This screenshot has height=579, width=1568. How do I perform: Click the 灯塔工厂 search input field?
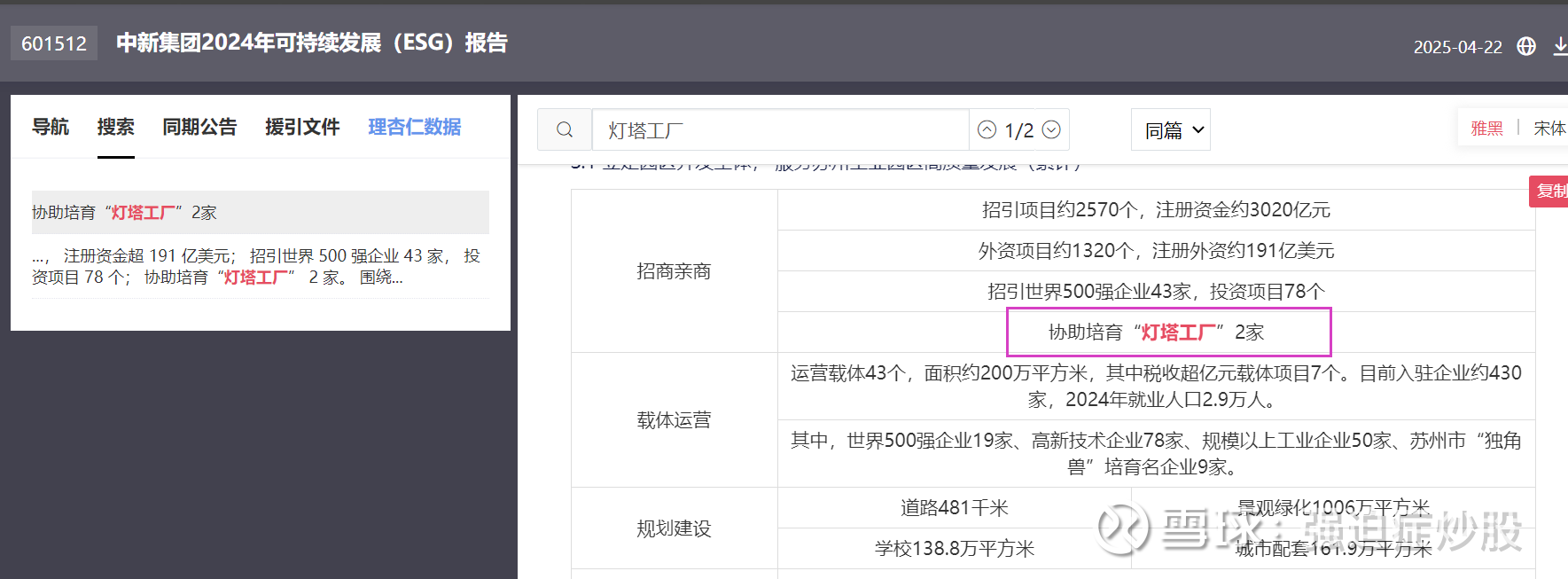(x=780, y=130)
